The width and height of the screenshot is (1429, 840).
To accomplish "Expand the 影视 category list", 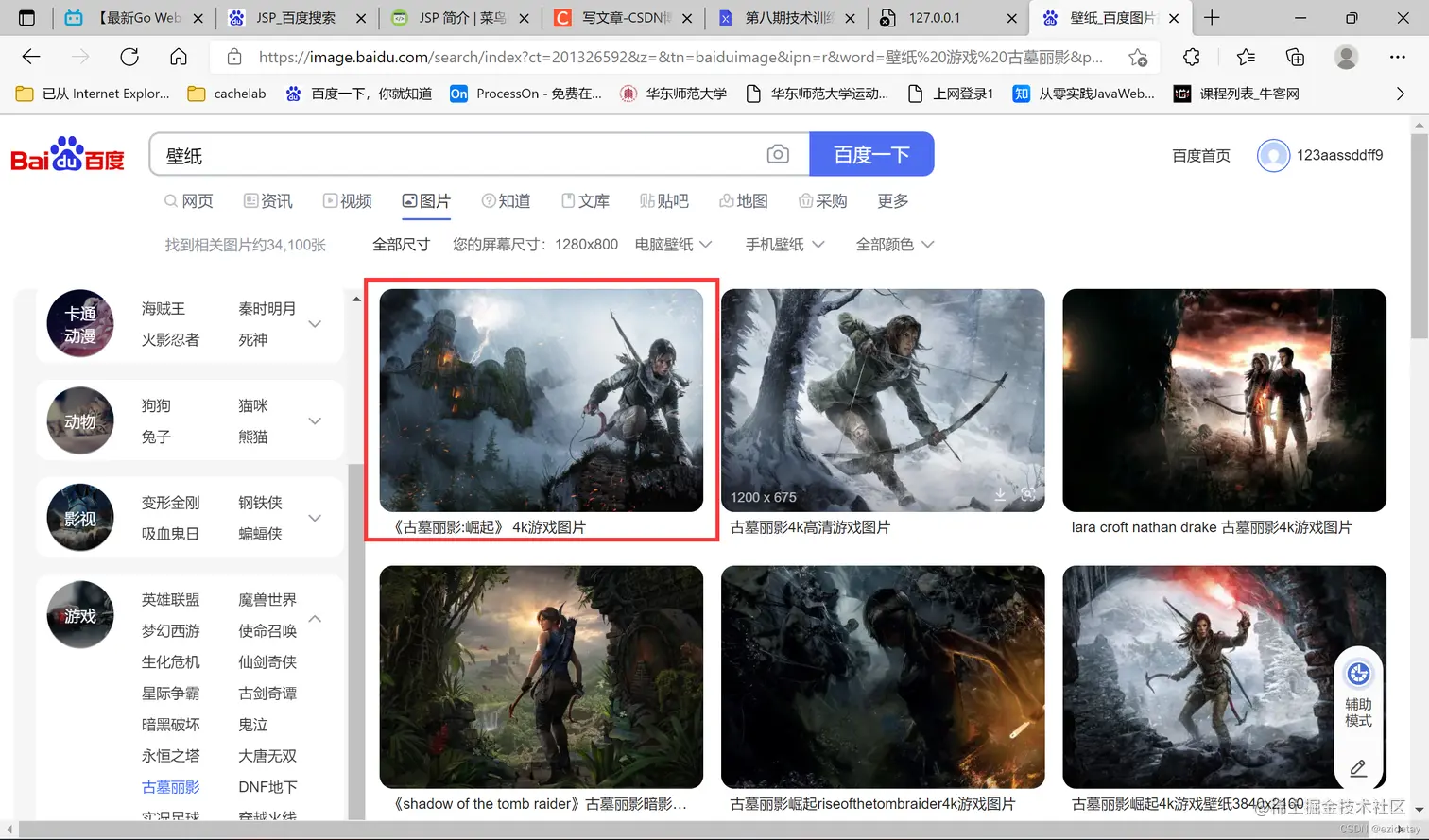I will tap(315, 519).
